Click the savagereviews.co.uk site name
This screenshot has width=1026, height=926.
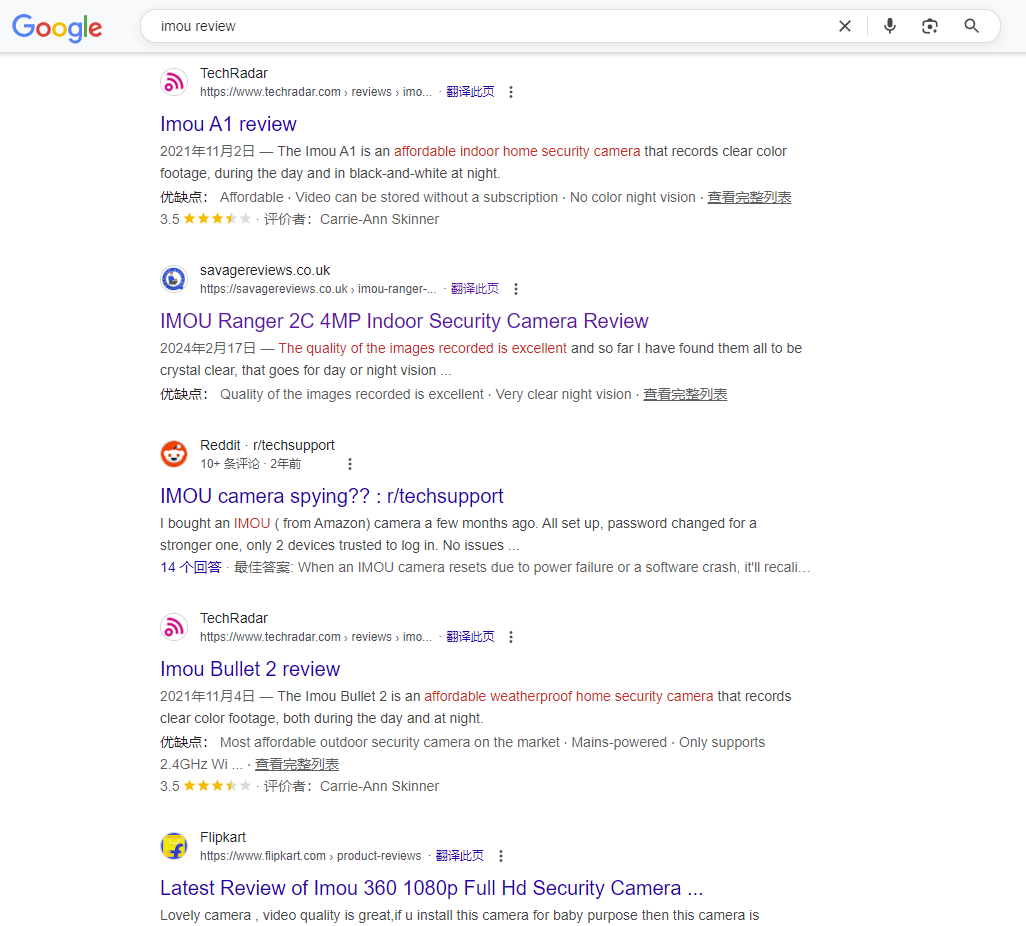(265, 270)
